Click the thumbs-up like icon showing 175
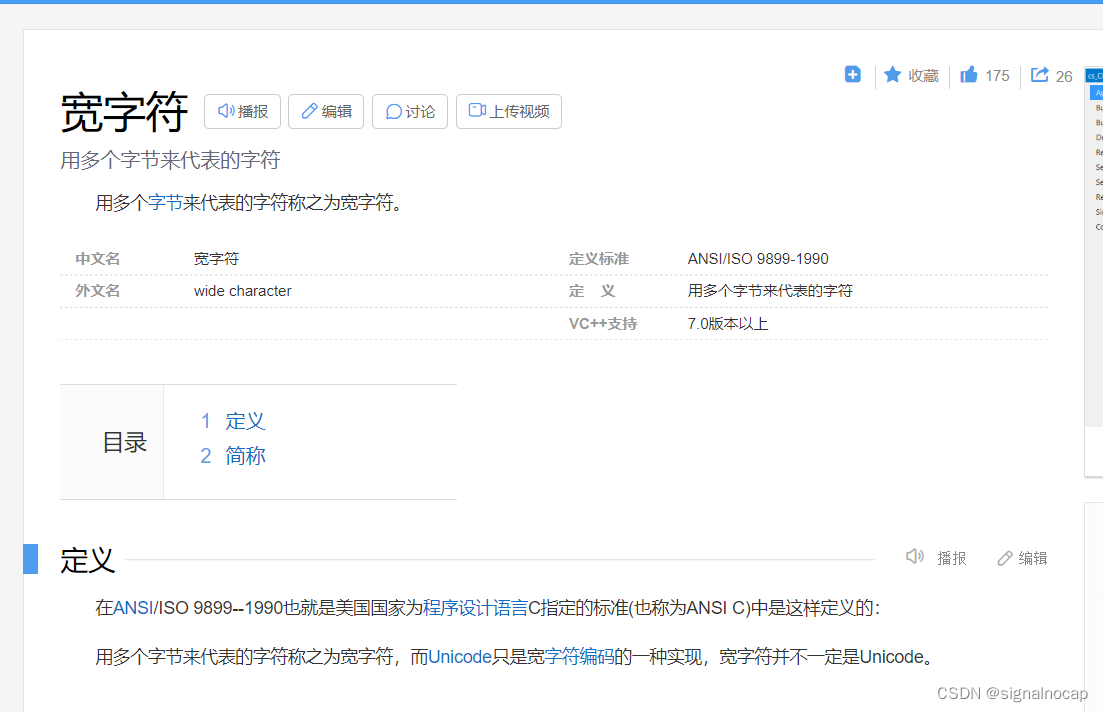The width and height of the screenshot is (1103, 712). (x=968, y=75)
